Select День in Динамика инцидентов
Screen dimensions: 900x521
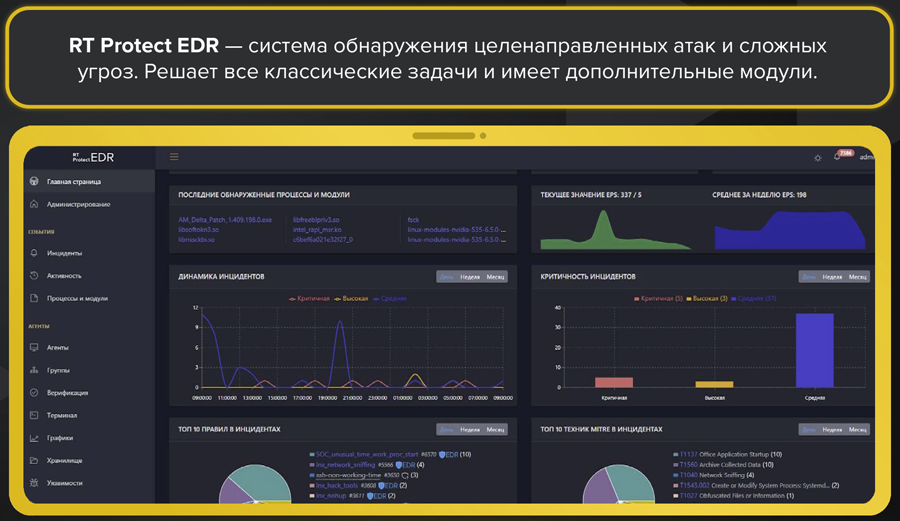click(447, 277)
